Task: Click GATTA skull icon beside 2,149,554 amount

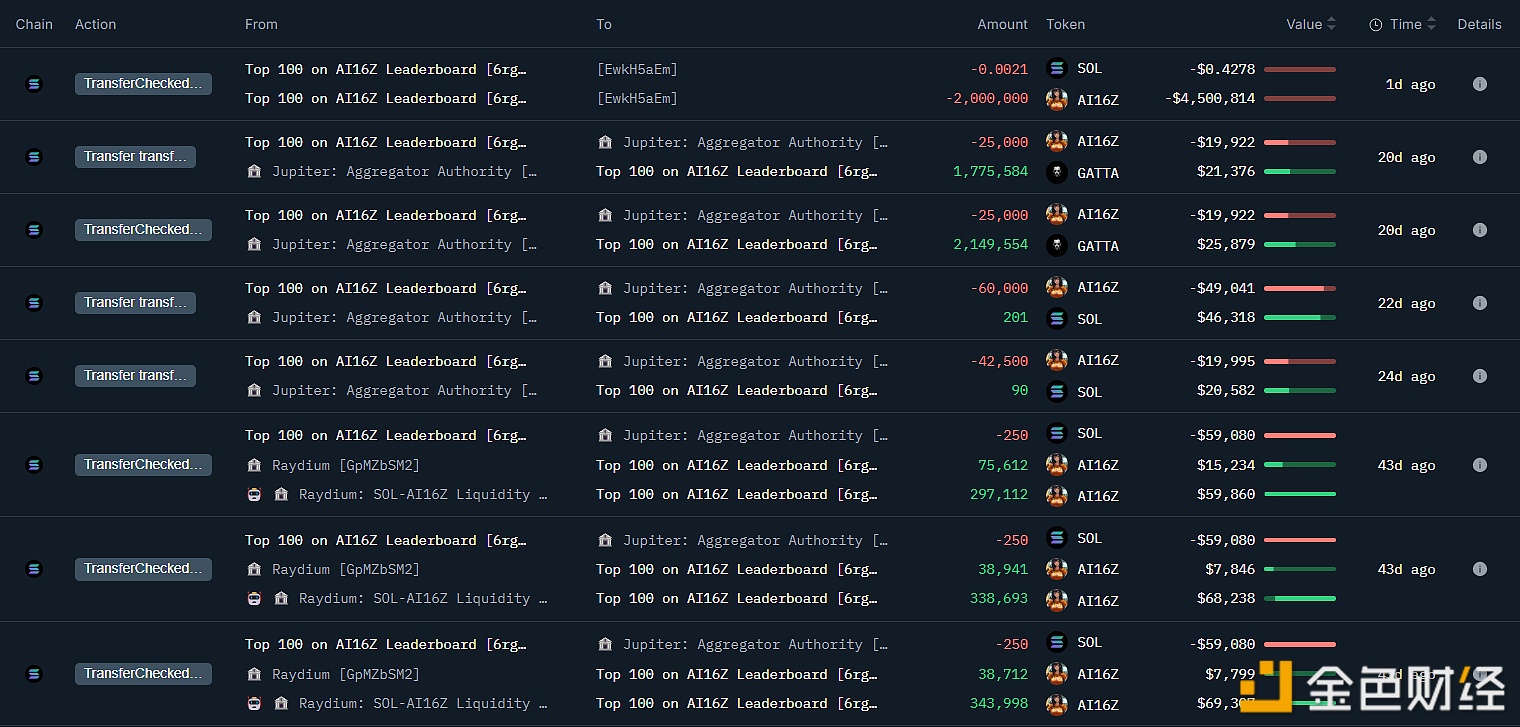Action: pos(1056,245)
